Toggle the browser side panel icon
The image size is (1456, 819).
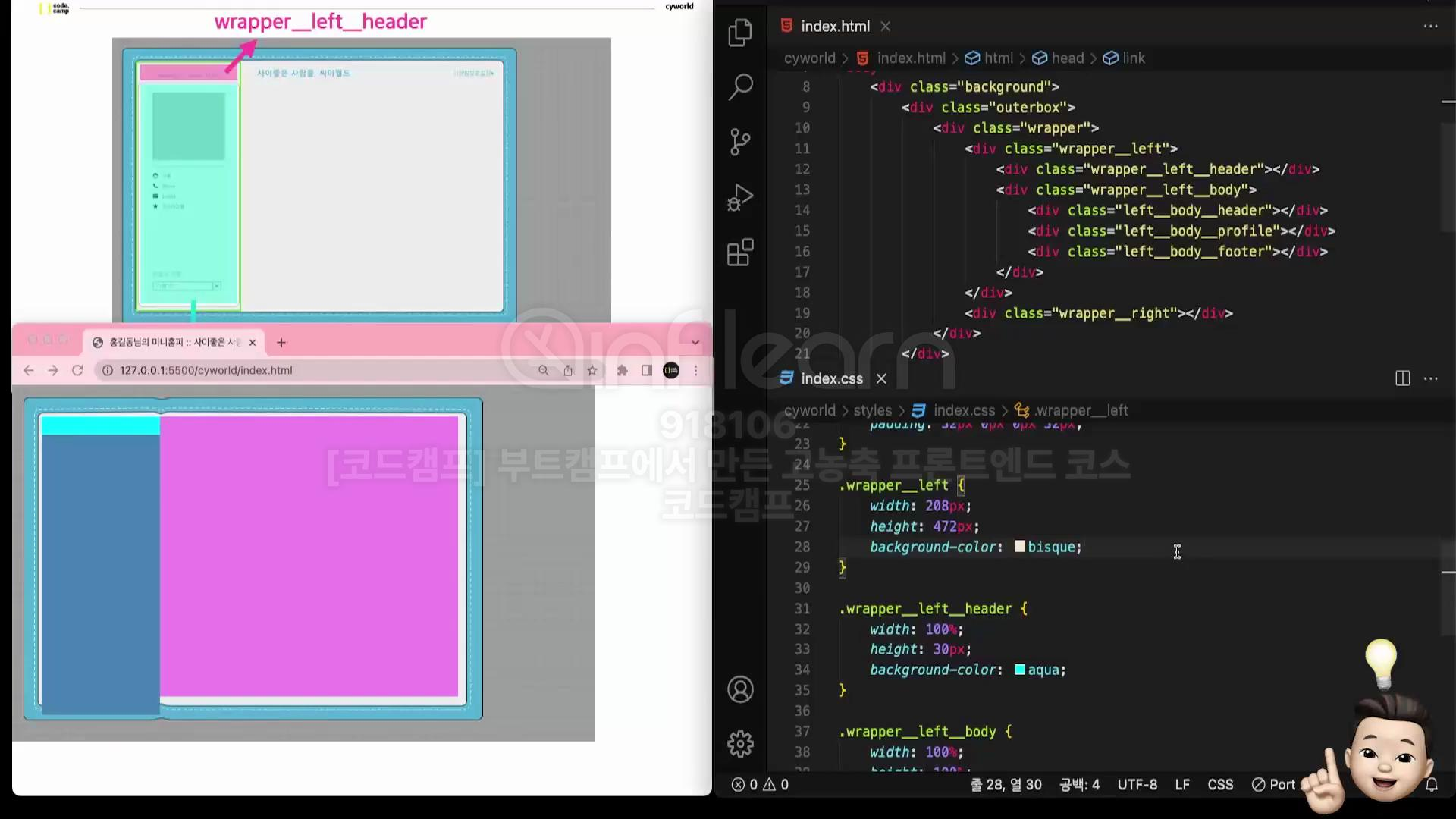click(x=646, y=370)
